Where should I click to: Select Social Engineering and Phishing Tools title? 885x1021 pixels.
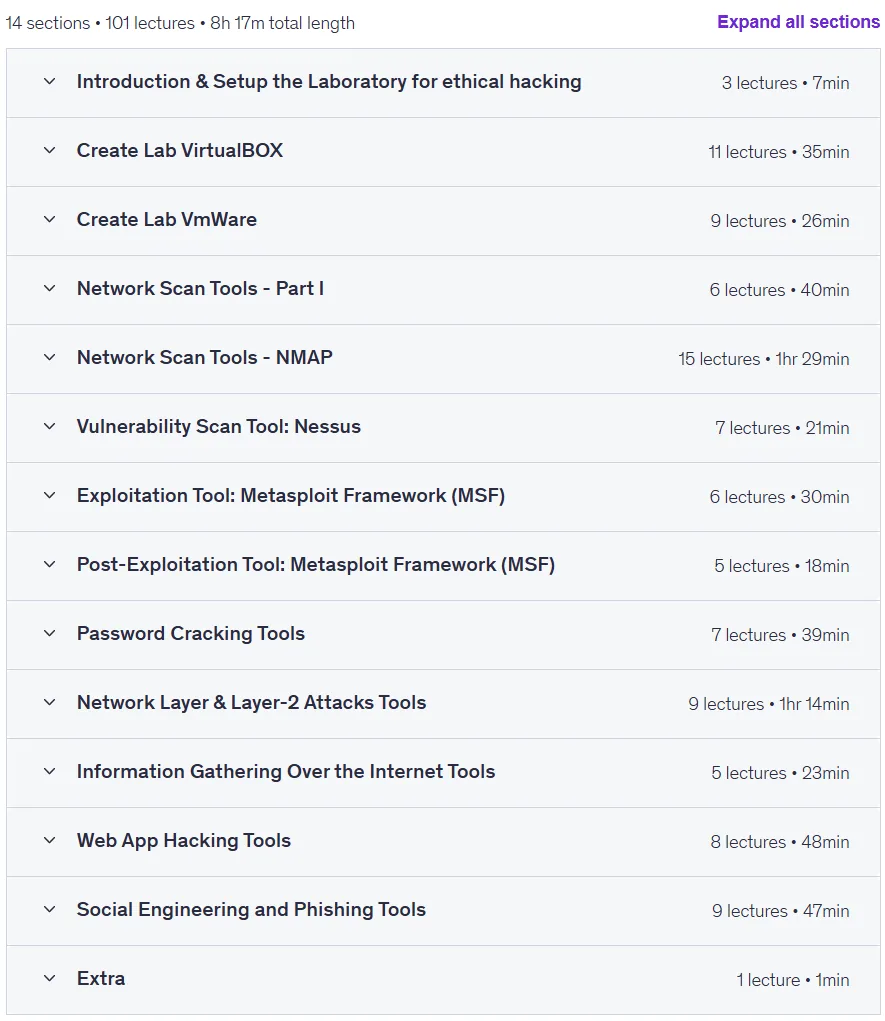251,910
